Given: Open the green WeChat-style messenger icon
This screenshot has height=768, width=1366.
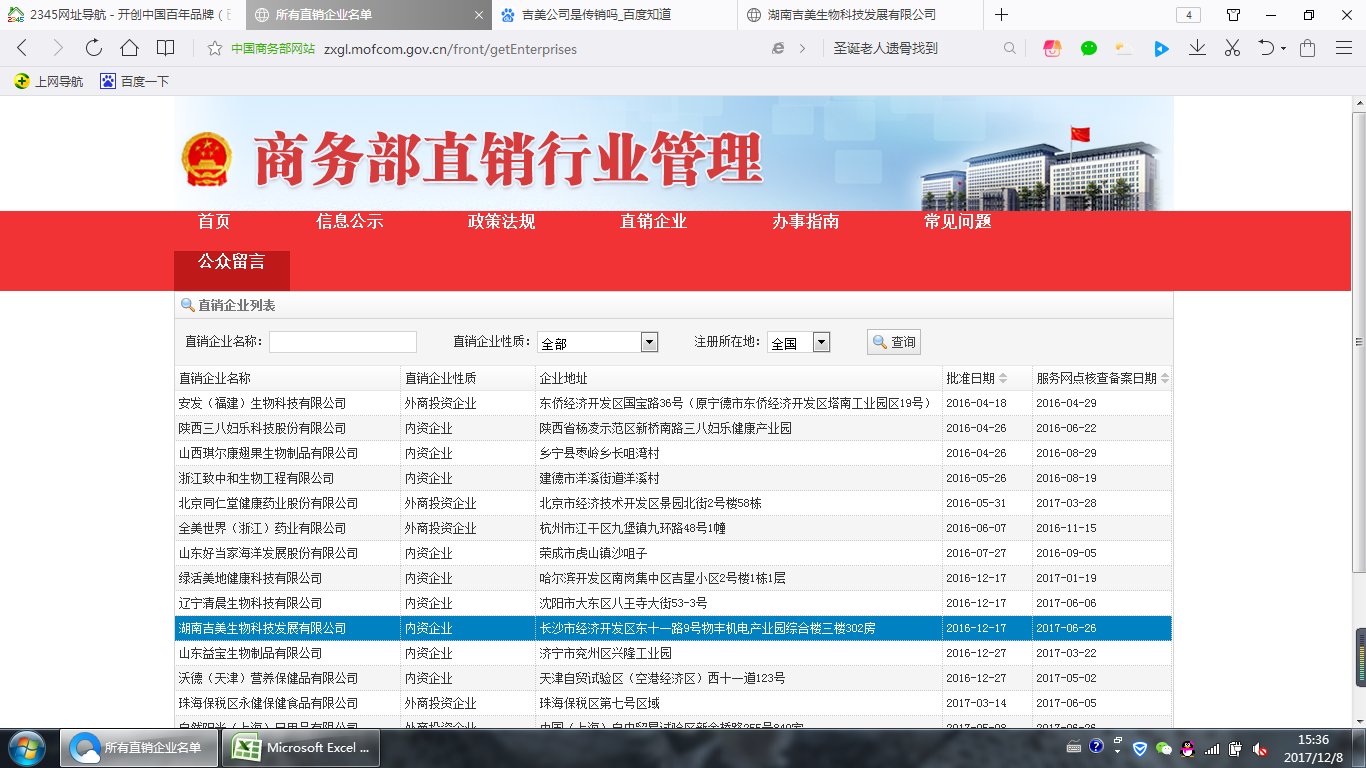Looking at the screenshot, I should coord(1088,48).
